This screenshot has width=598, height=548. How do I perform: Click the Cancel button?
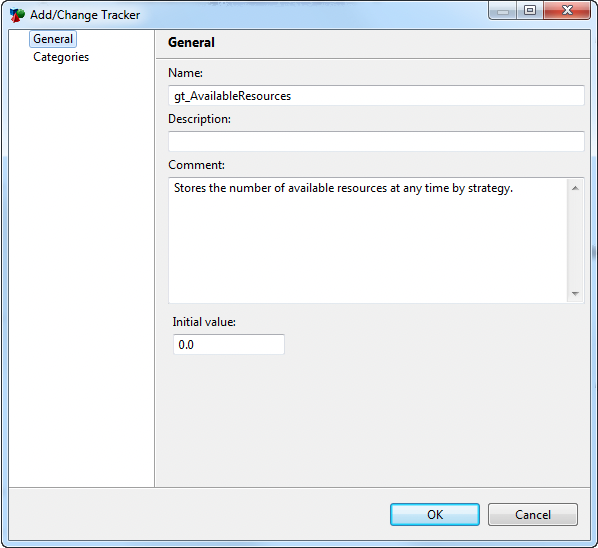[533, 515]
